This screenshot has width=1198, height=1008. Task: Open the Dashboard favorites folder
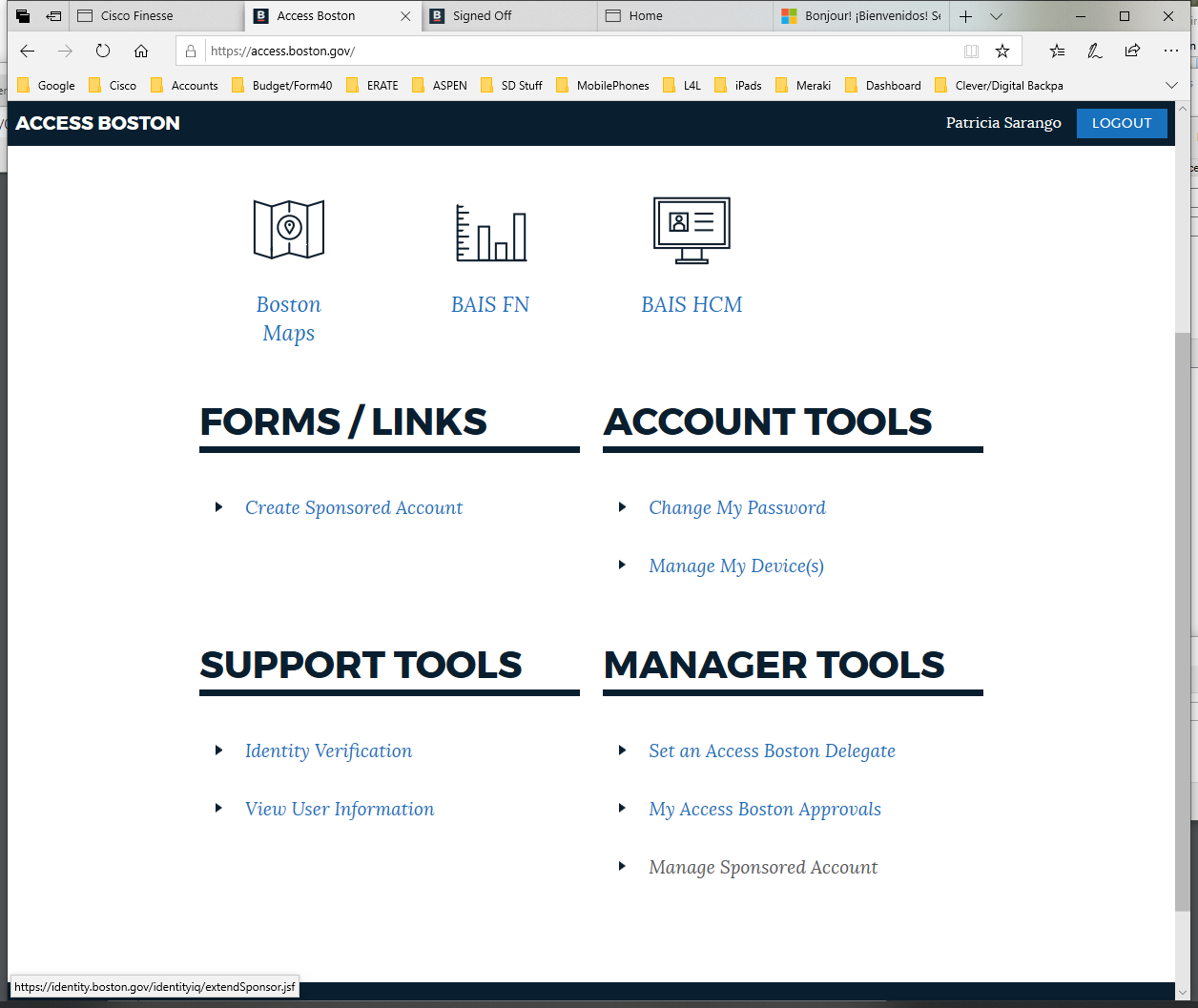pos(882,85)
